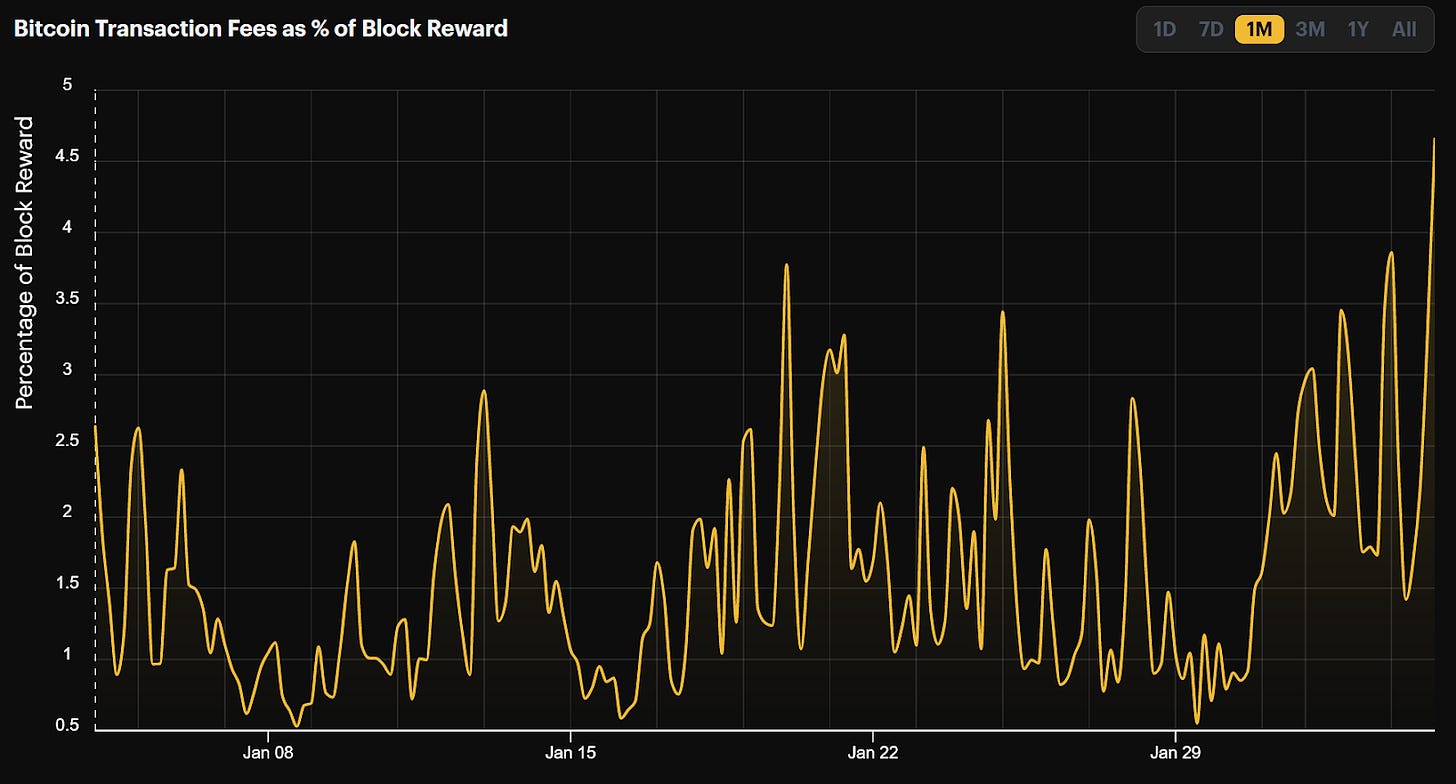Screen dimensions: 1456x784
Task: Select the 1D time range
Action: pyautogui.click(x=1164, y=29)
